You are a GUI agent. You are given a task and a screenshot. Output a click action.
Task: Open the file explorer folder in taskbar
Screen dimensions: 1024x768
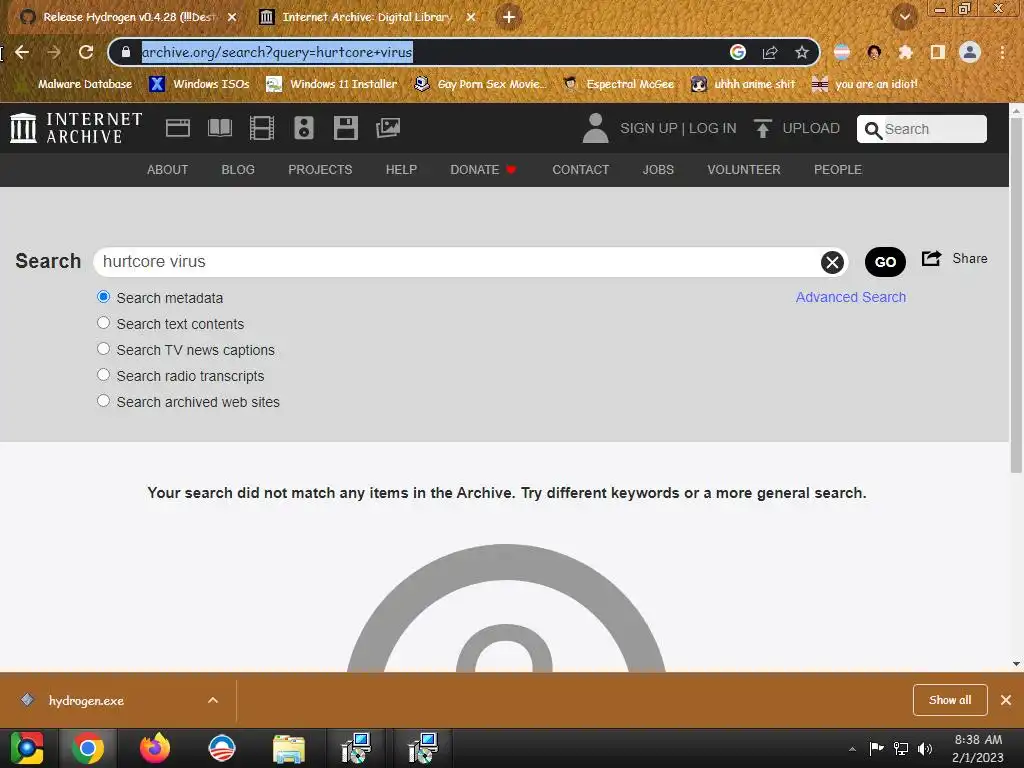(x=289, y=748)
